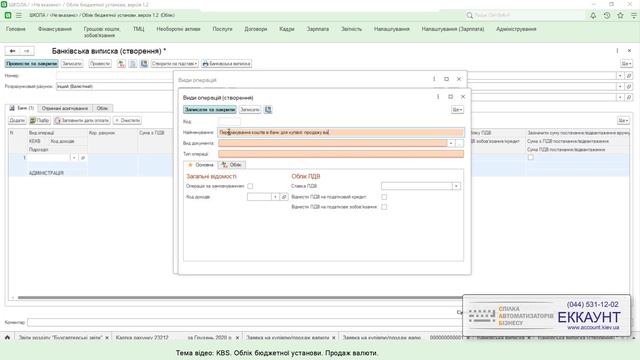The width and height of the screenshot is (640, 360).
Task: Switch to the Основна tab in the dialog
Action: pyautogui.click(x=200, y=165)
